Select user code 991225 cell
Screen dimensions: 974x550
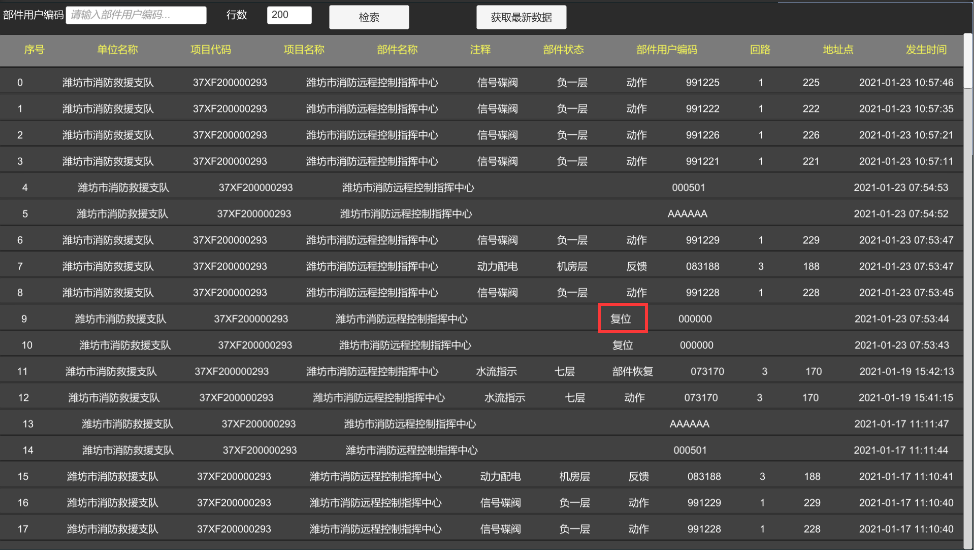pos(703,83)
